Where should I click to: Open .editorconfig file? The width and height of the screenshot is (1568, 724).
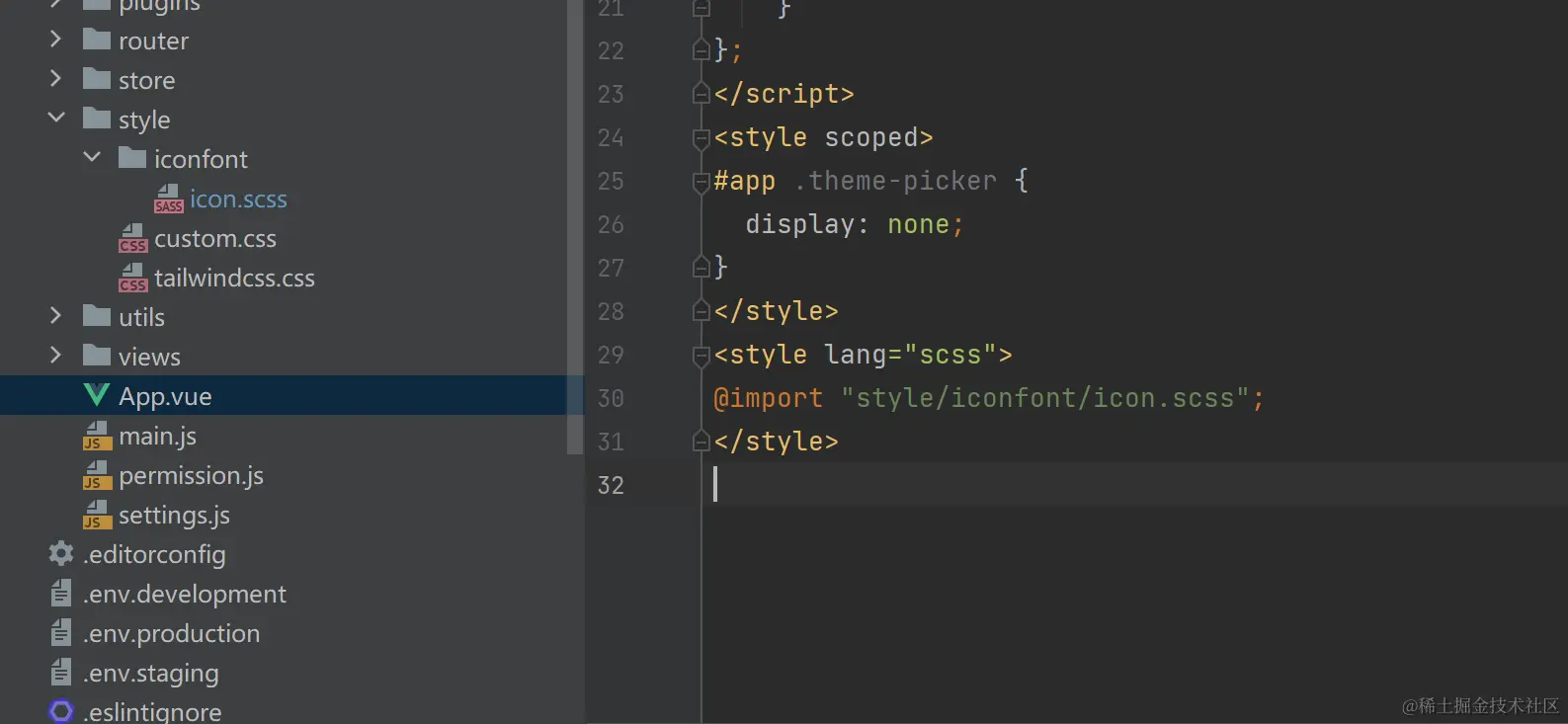(154, 554)
